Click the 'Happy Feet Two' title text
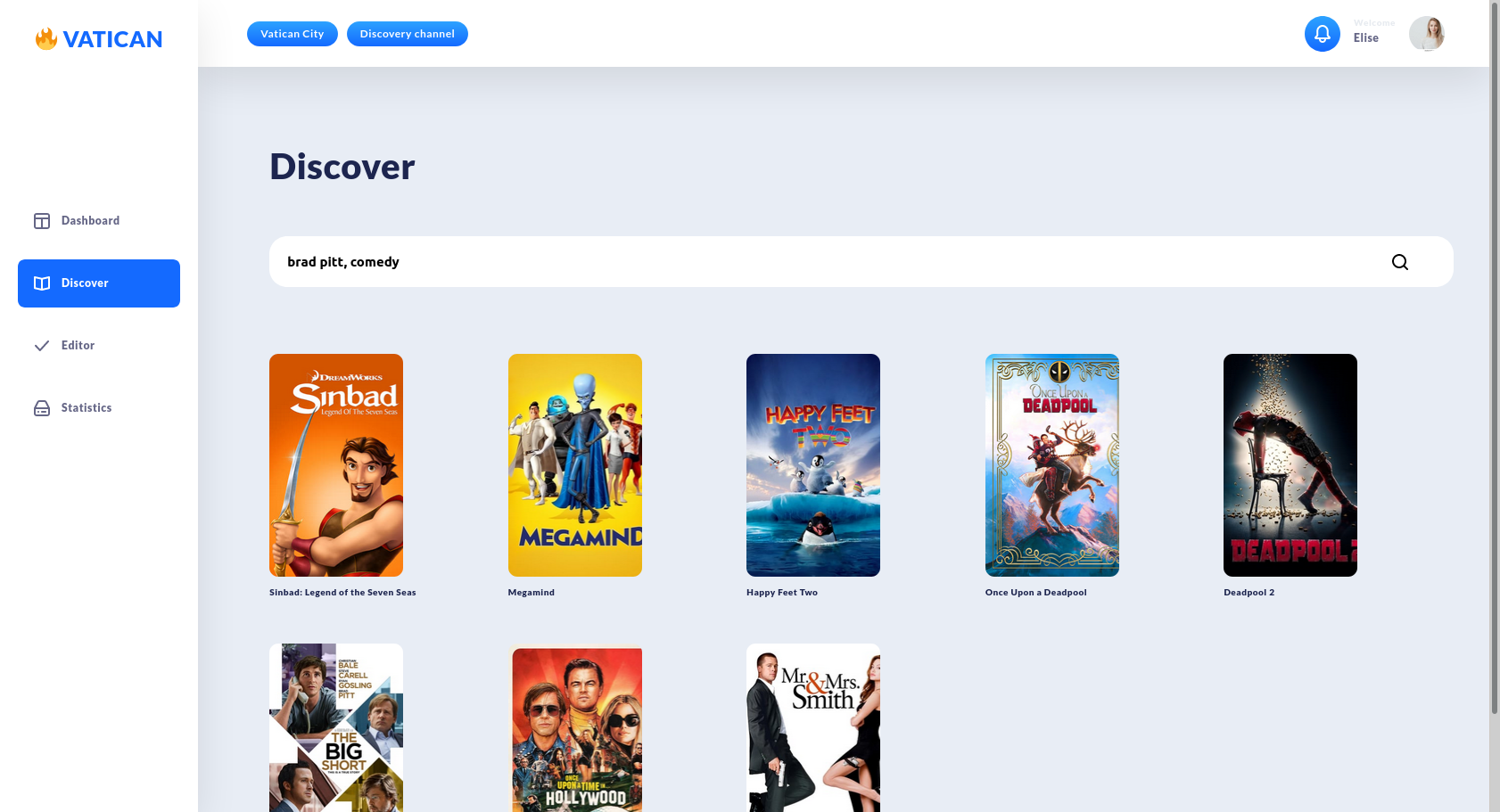The image size is (1500, 812). [782, 593]
